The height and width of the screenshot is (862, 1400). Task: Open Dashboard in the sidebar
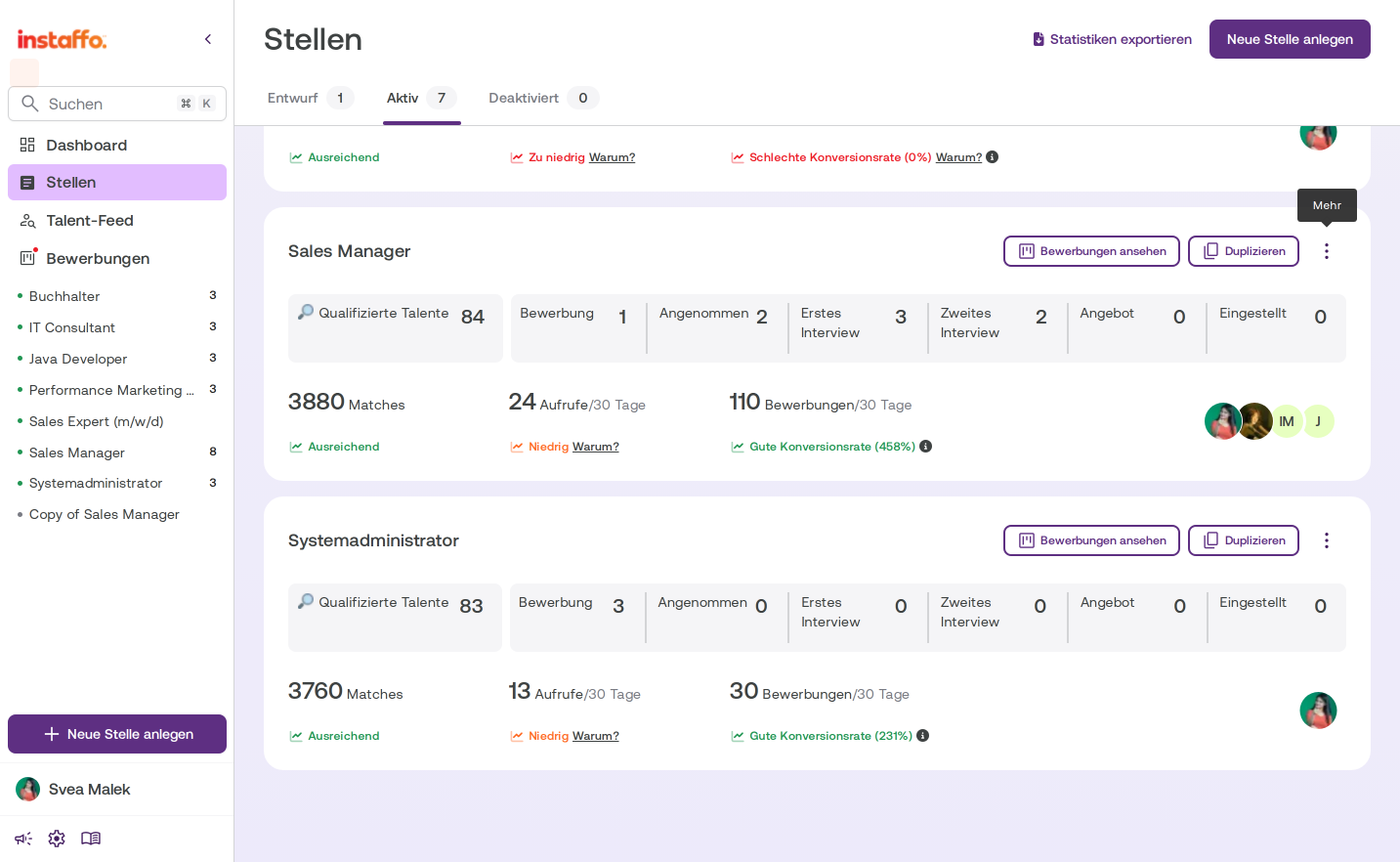(x=117, y=146)
